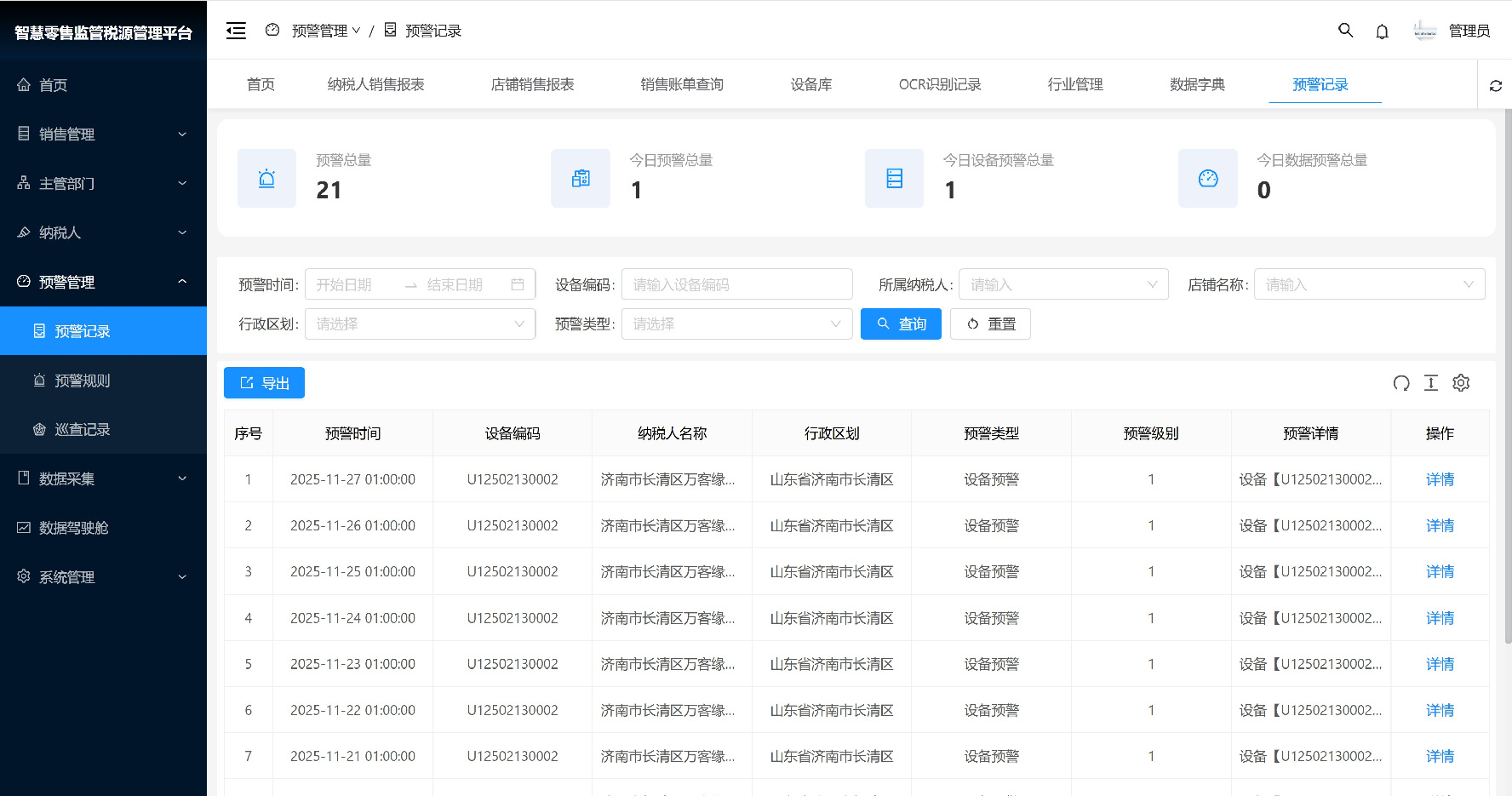Collapse the sidebar with the hamburger icon
The width and height of the screenshot is (1512, 796).
(x=236, y=31)
